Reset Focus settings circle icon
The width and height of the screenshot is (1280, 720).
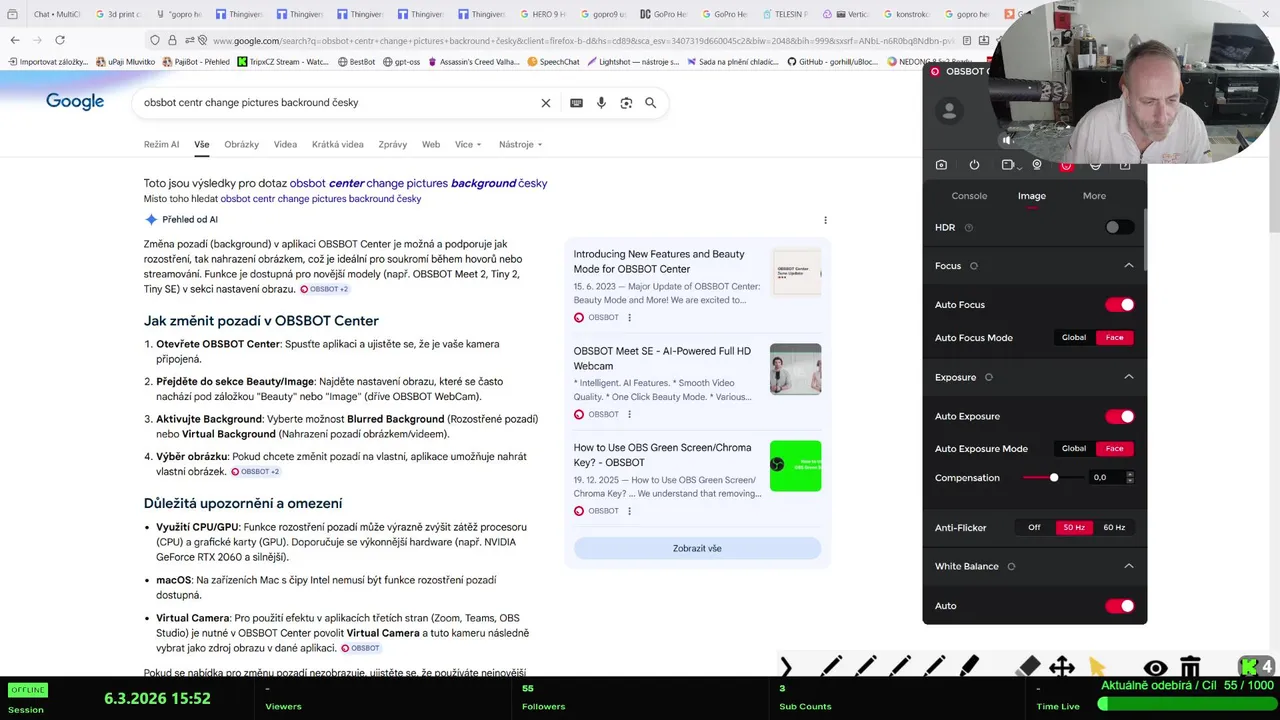pyautogui.click(x=974, y=266)
